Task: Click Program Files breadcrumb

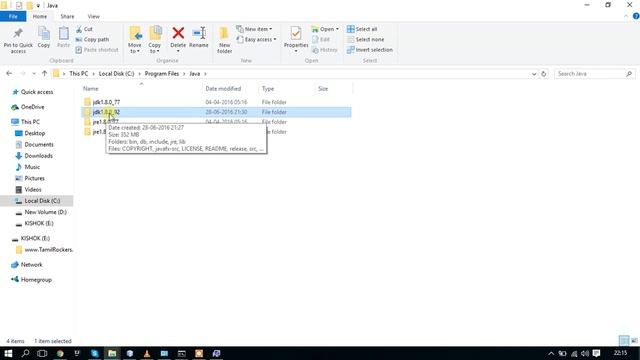Action: (162, 74)
